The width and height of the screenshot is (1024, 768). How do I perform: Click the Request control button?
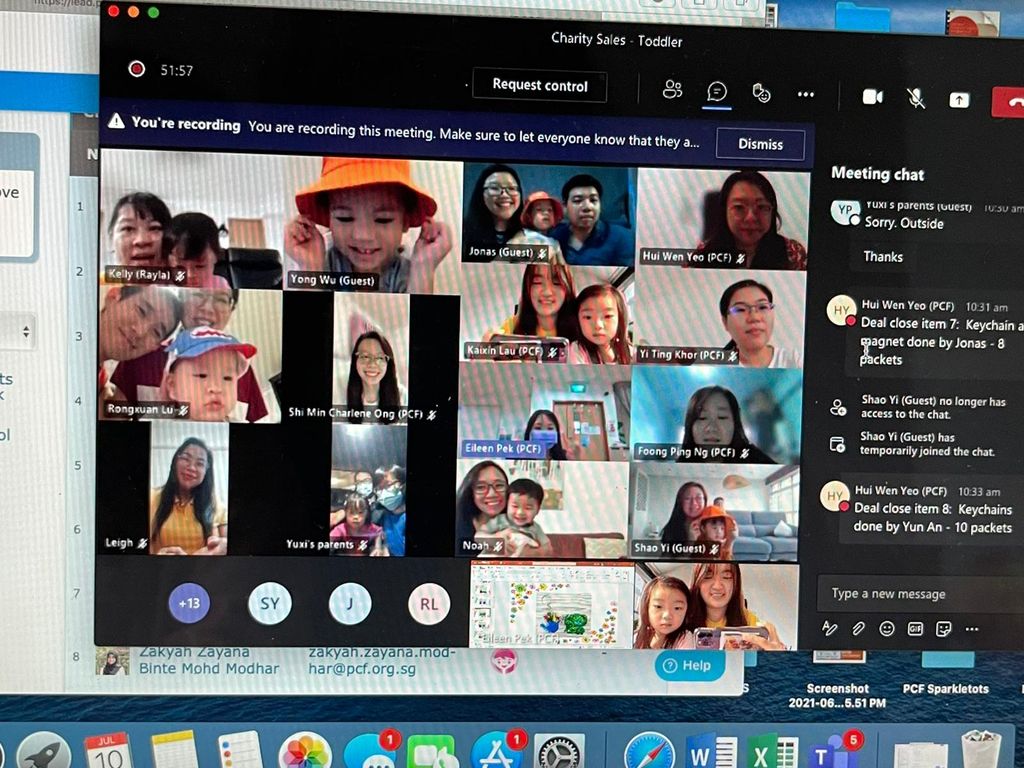coord(539,85)
